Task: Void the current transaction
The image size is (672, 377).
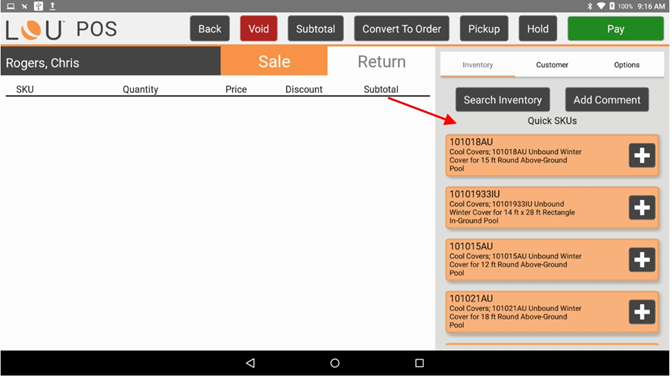Action: [259, 29]
